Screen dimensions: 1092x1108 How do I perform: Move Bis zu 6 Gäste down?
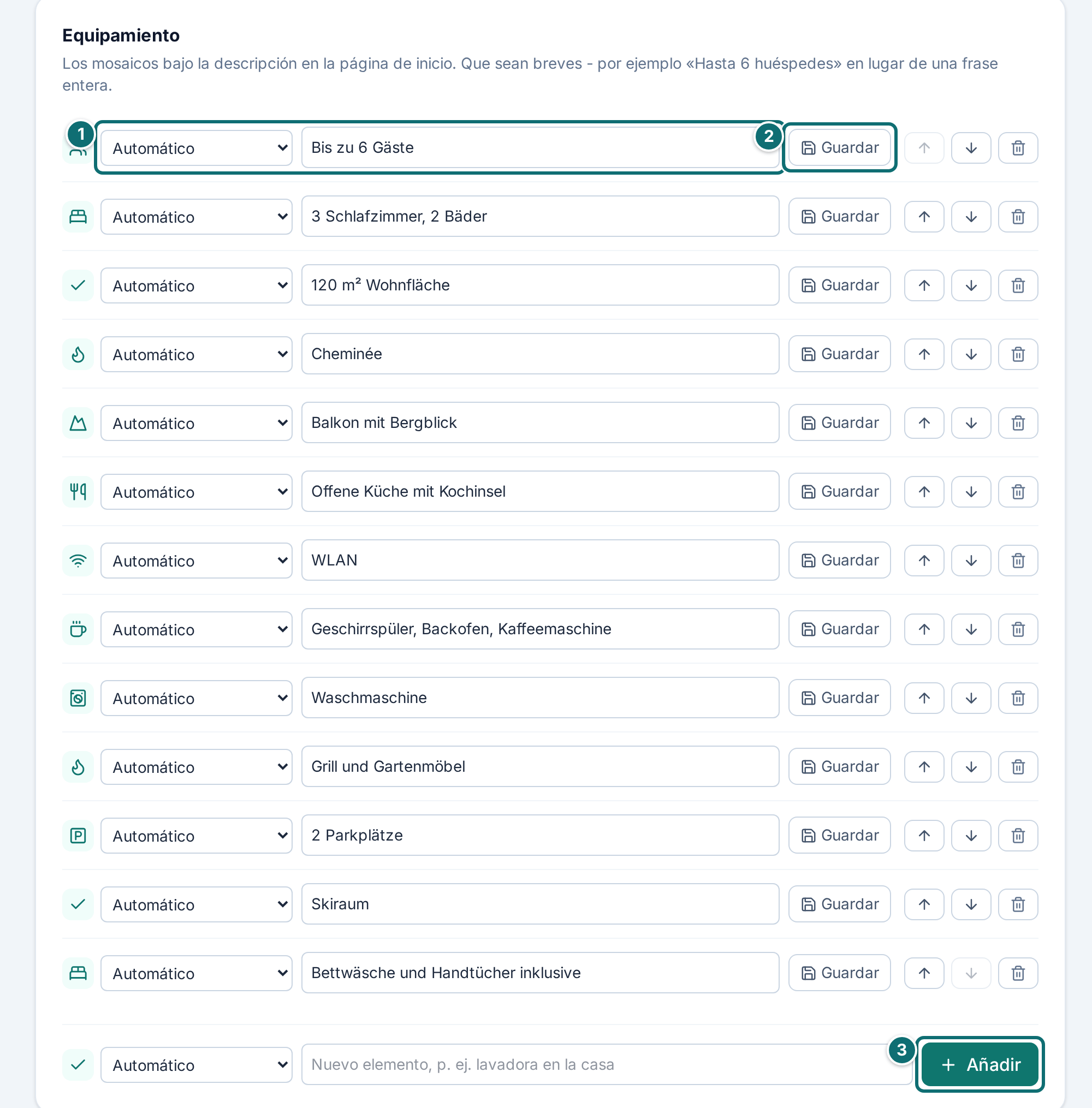tap(970, 148)
